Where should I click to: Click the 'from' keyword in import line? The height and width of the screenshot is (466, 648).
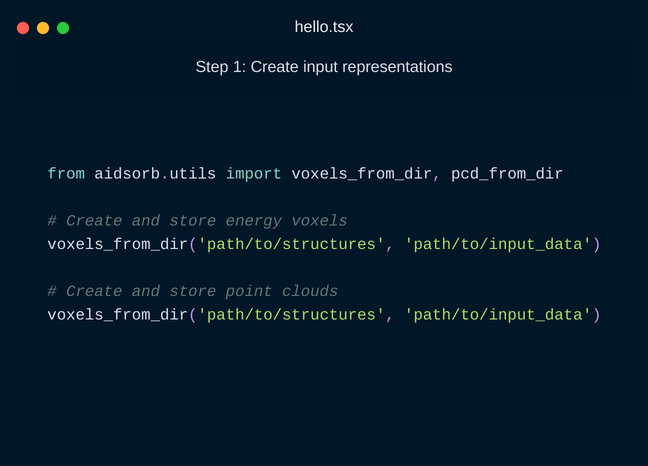[66, 174]
